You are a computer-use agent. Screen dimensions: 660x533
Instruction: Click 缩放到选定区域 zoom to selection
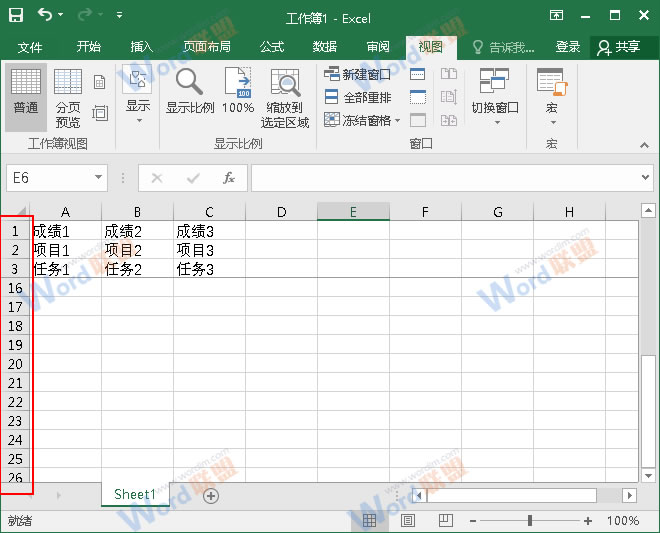(285, 98)
